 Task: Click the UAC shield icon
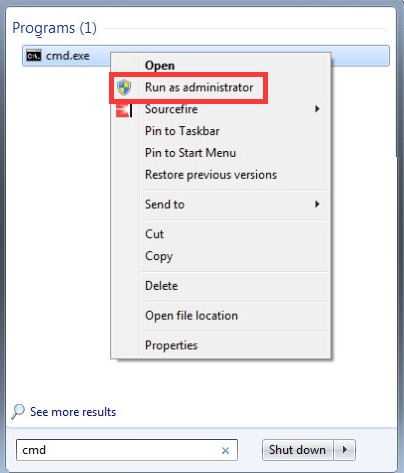click(124, 87)
